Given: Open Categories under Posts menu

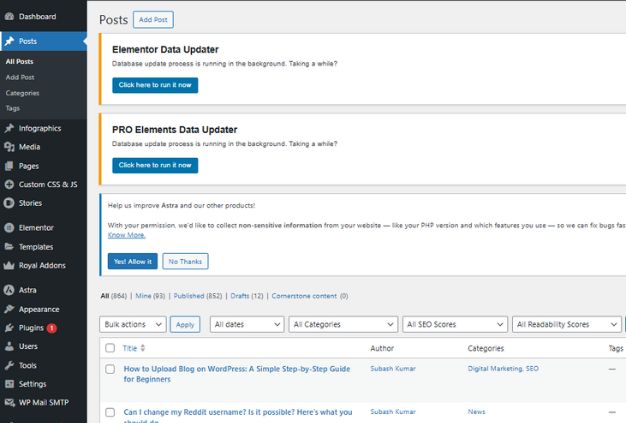Looking at the screenshot, I should pos(23,93).
